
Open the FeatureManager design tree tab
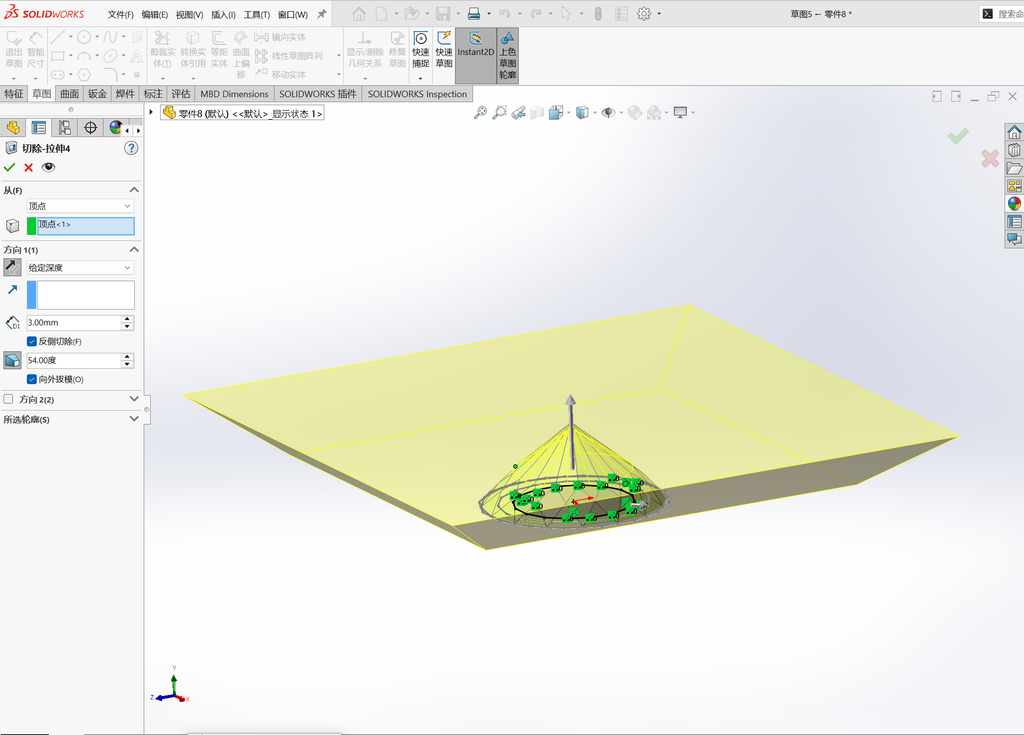click(13, 127)
